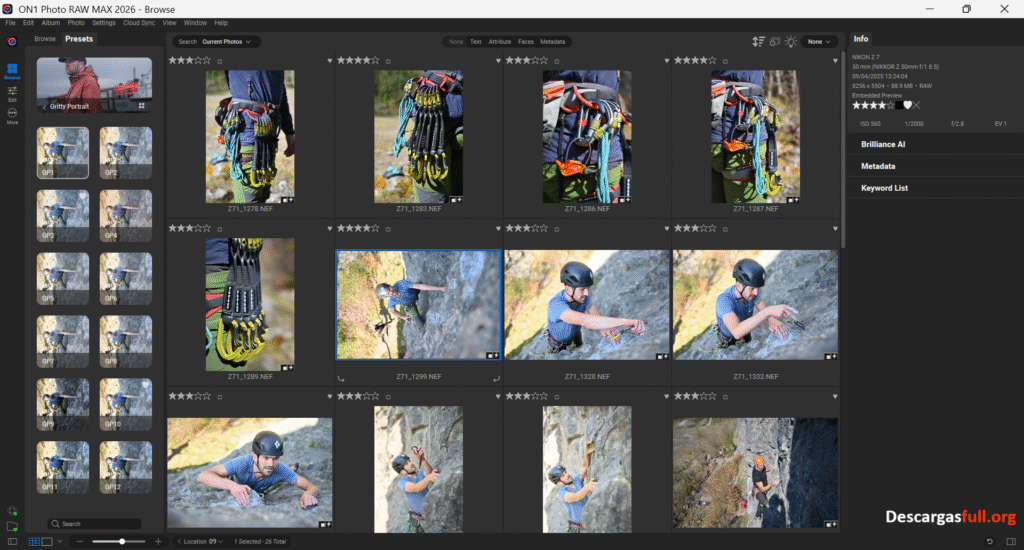The height and width of the screenshot is (550, 1024).
Task: Click magnifier icon in presets search box
Action: (56, 524)
